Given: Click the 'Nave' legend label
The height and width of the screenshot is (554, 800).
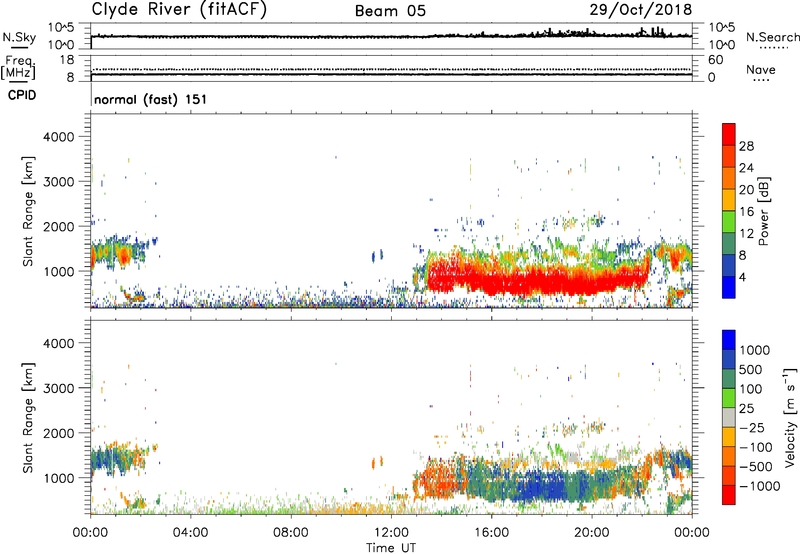Looking at the screenshot, I should point(761,69).
